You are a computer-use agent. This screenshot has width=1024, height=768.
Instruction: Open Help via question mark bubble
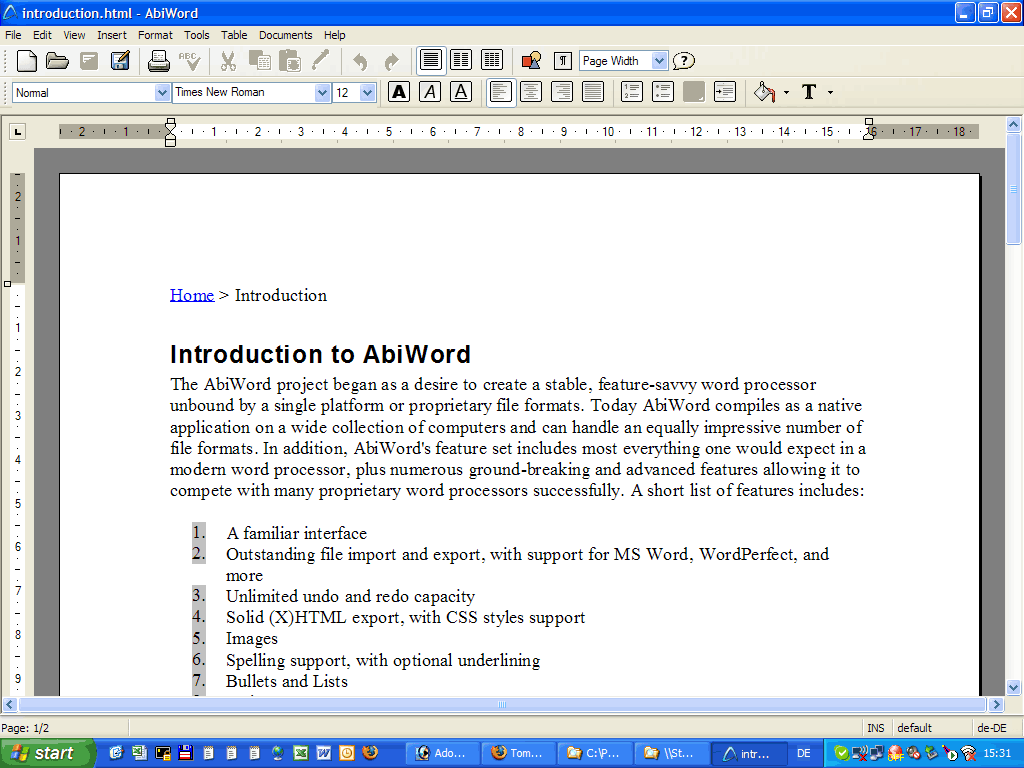[684, 61]
